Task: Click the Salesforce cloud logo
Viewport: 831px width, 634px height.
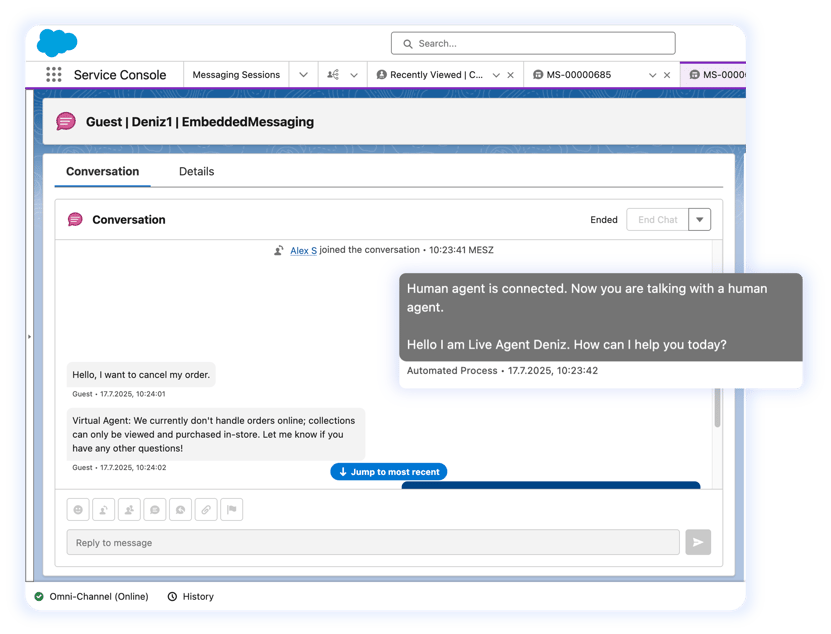Action: click(57, 43)
